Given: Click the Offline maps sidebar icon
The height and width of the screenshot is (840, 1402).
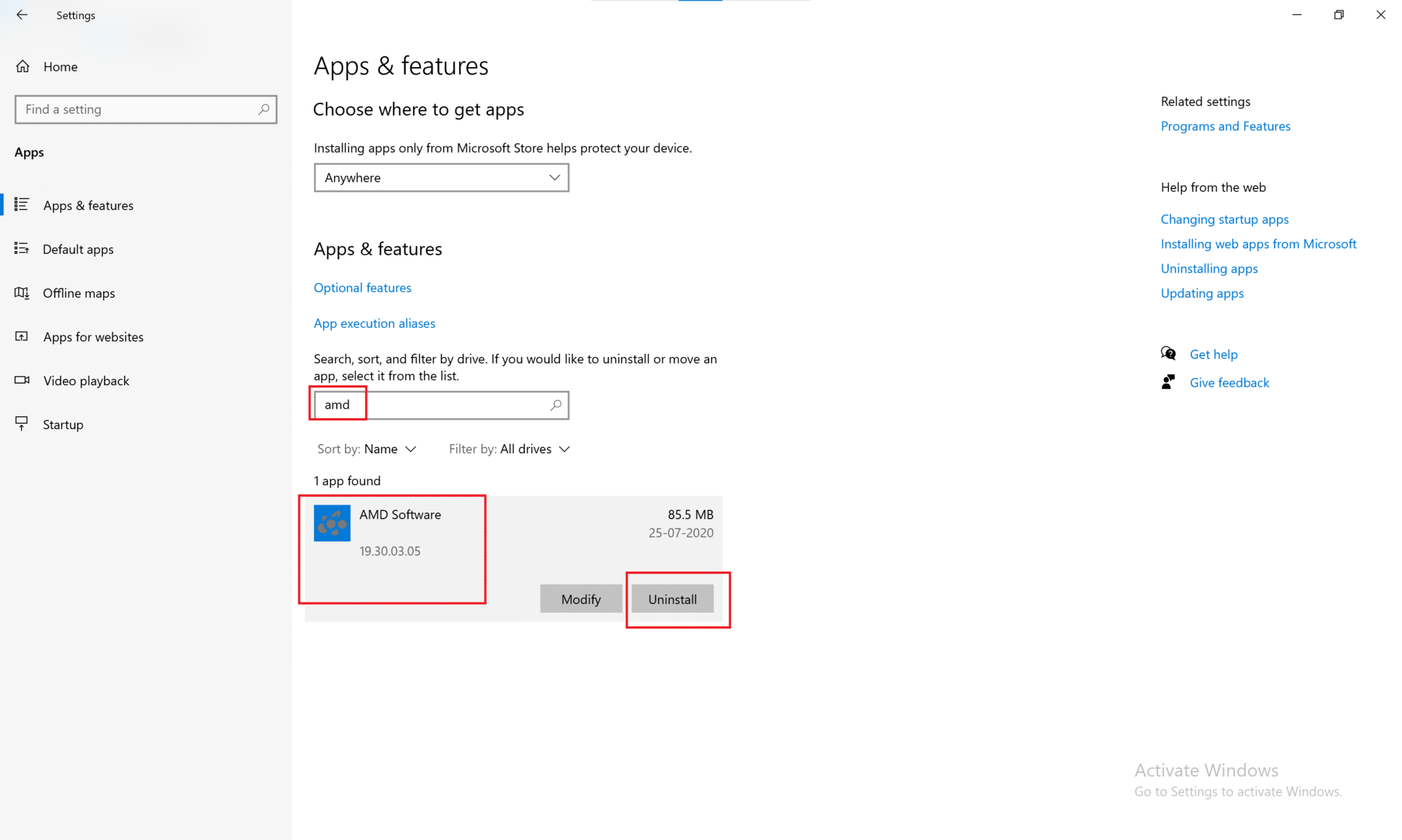Looking at the screenshot, I should [22, 293].
